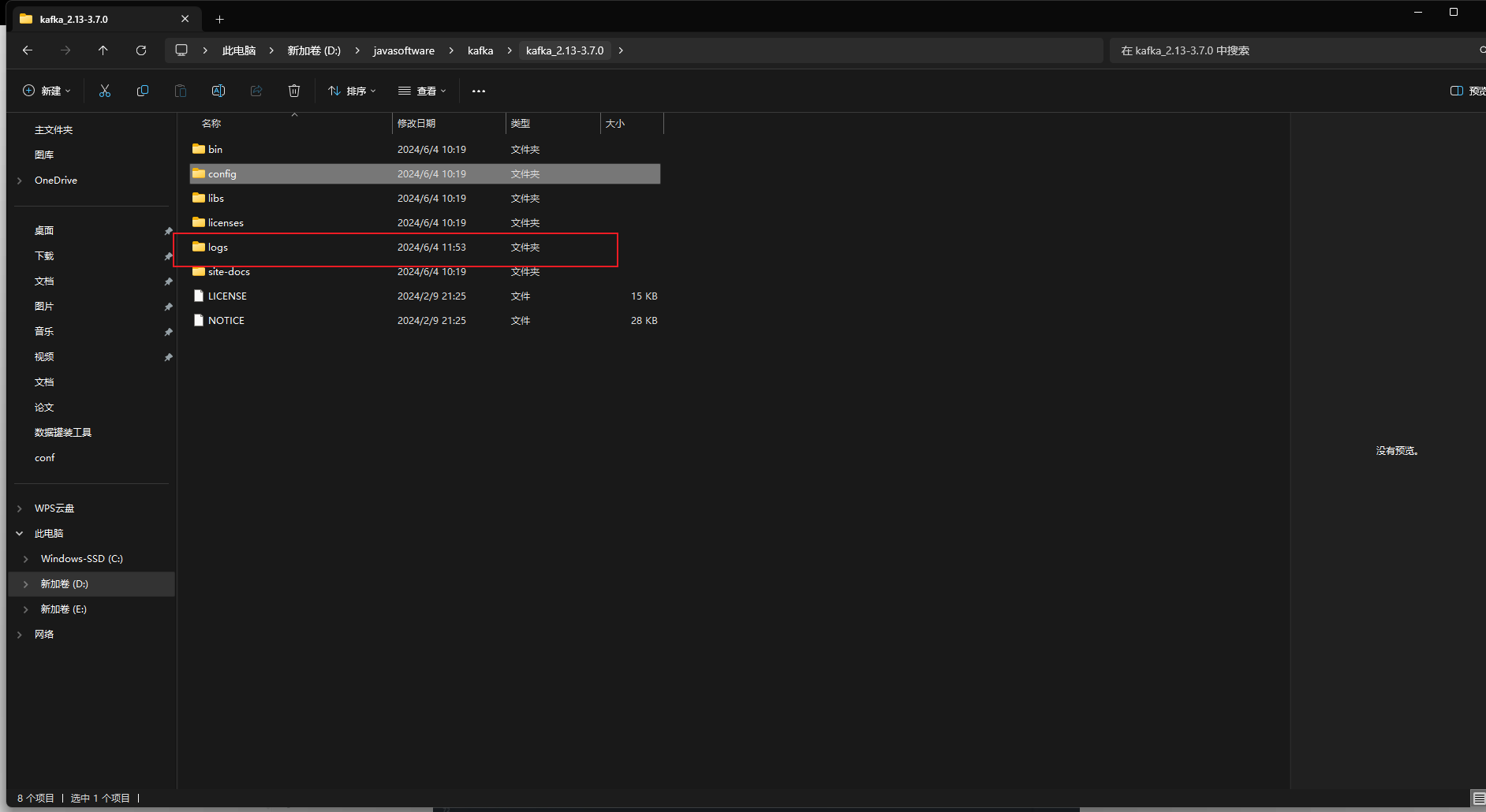Select the bin folder
The width and height of the screenshot is (1486, 812).
click(x=425, y=149)
